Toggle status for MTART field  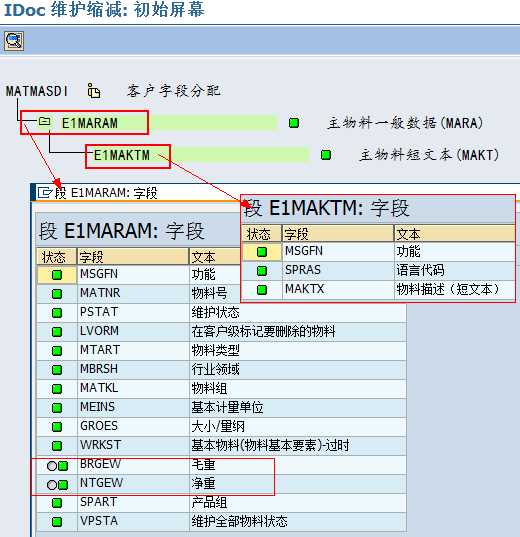[57, 351]
